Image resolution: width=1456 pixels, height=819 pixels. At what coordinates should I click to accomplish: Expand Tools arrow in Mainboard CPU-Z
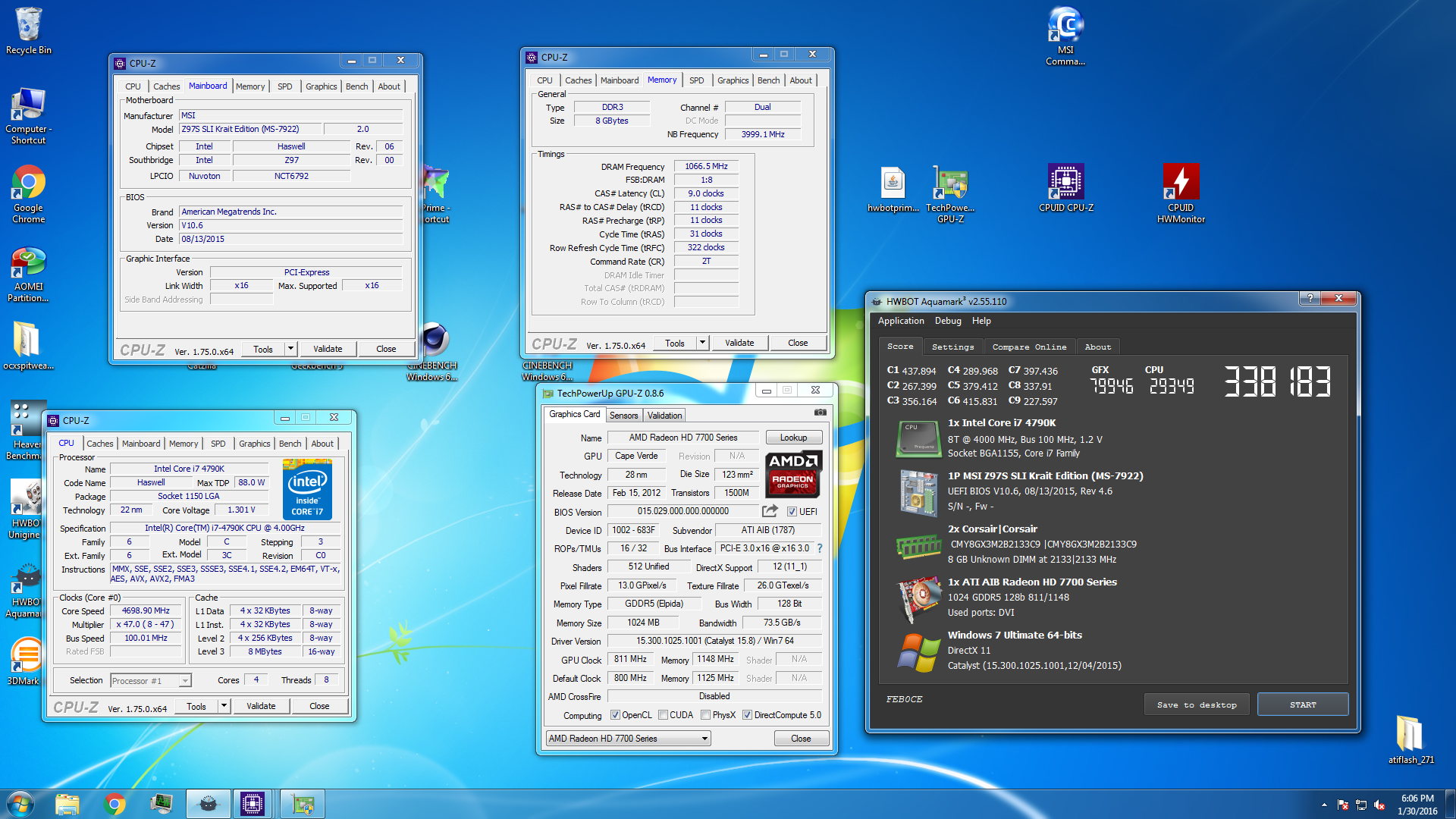[x=290, y=349]
